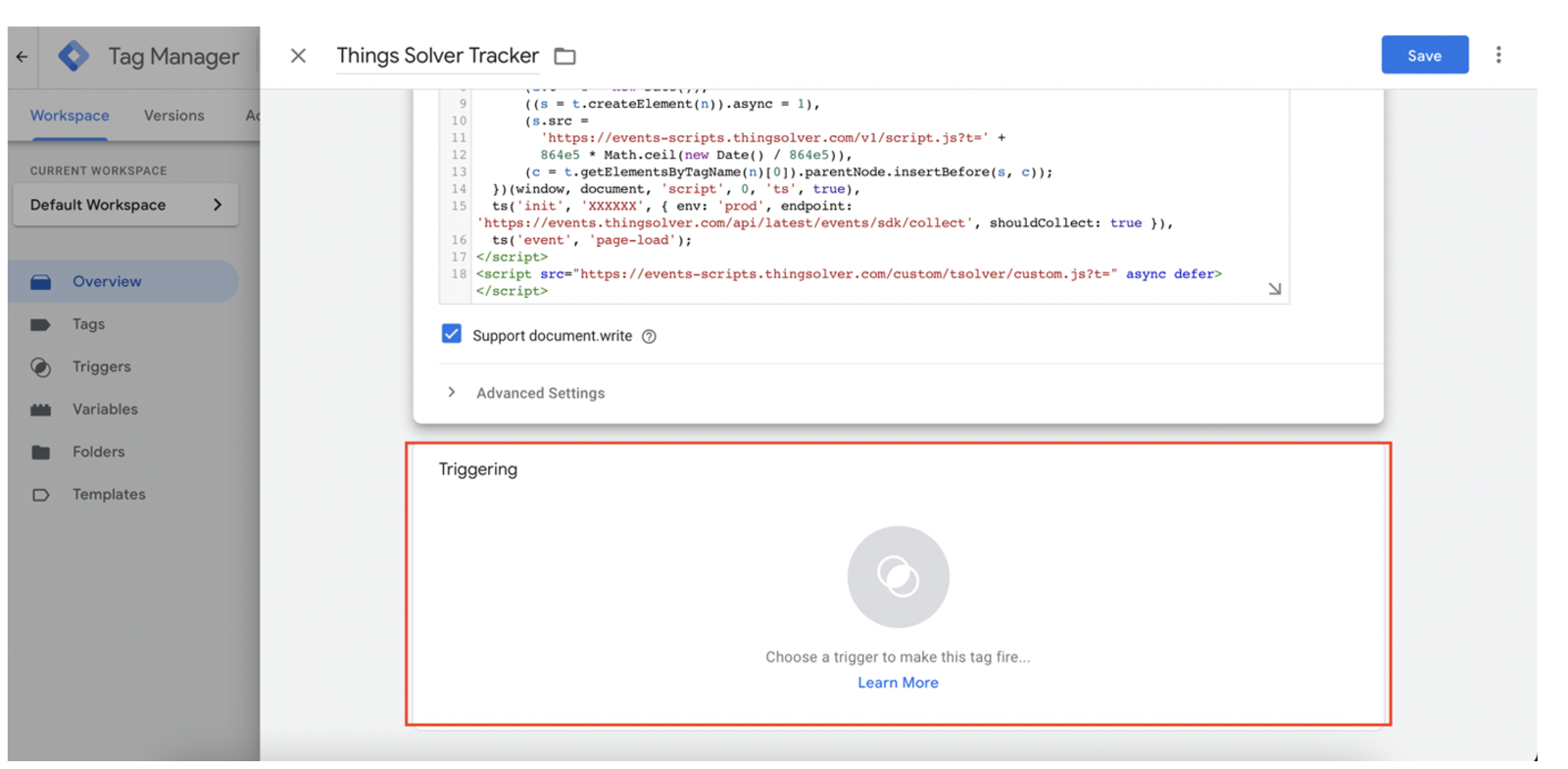
Task: Go to Variables in the sidebar
Action: point(105,409)
